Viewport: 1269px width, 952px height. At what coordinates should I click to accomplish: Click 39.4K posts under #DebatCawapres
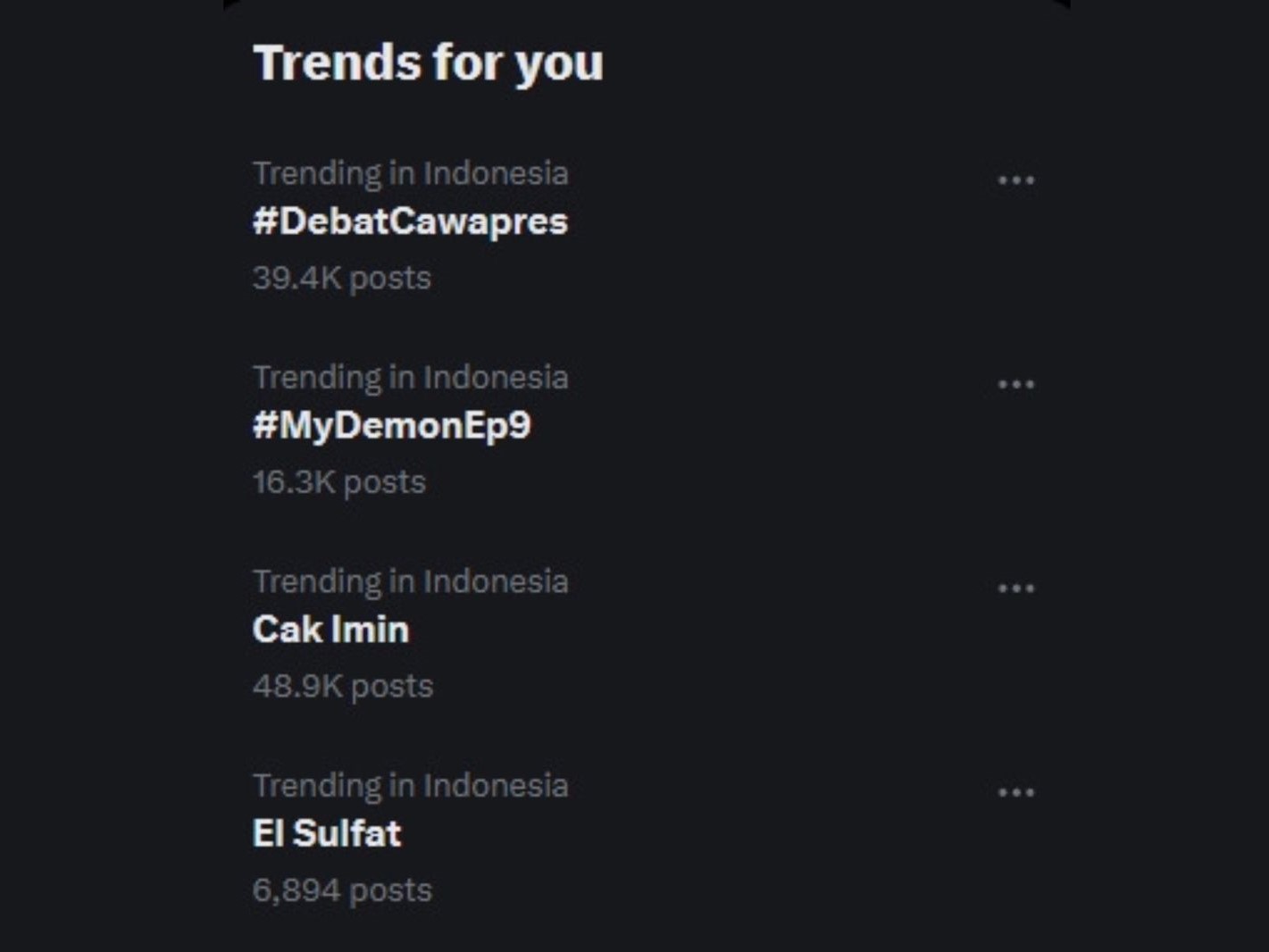[x=341, y=278]
